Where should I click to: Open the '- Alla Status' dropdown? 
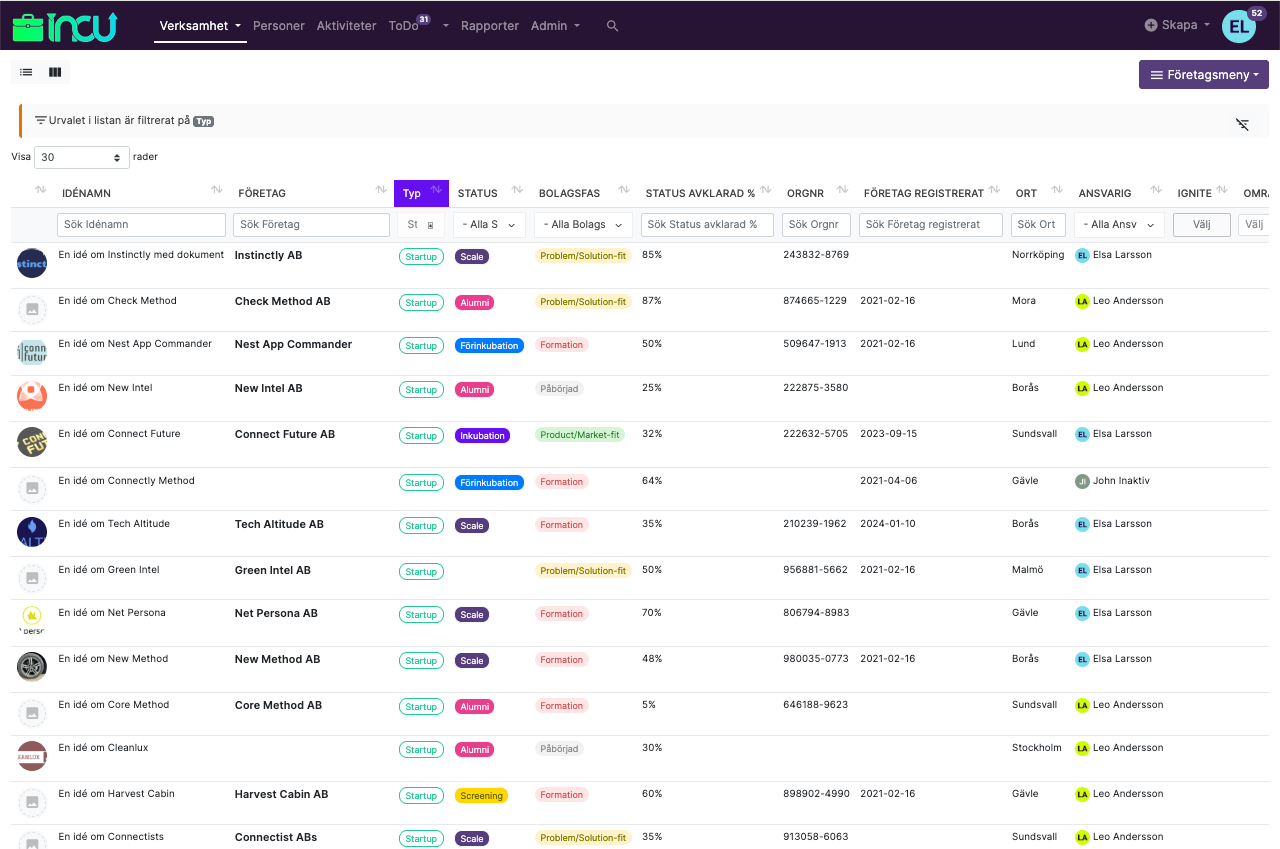point(488,224)
